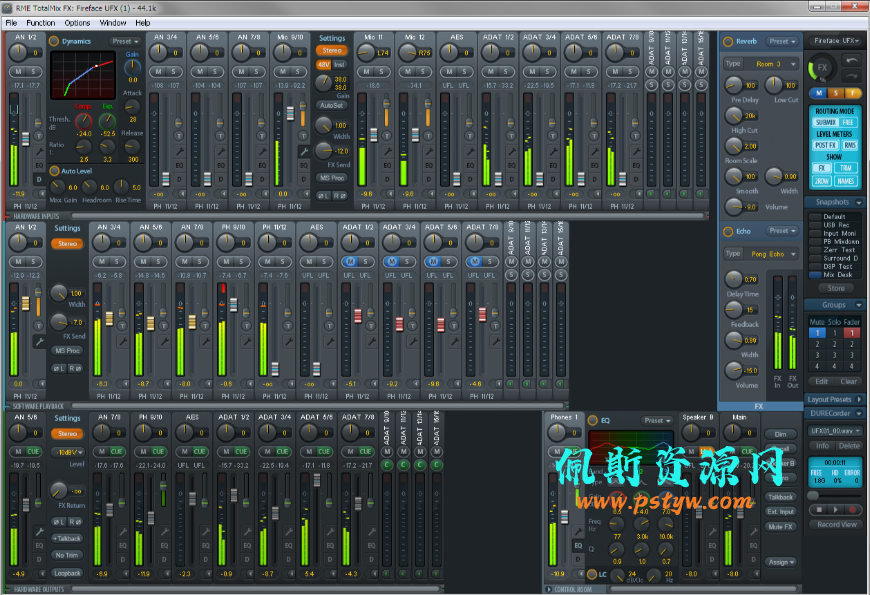Click the Hardware Inputs horizontal scrollbar
The height and width of the screenshot is (595, 870).
pos(388,216)
